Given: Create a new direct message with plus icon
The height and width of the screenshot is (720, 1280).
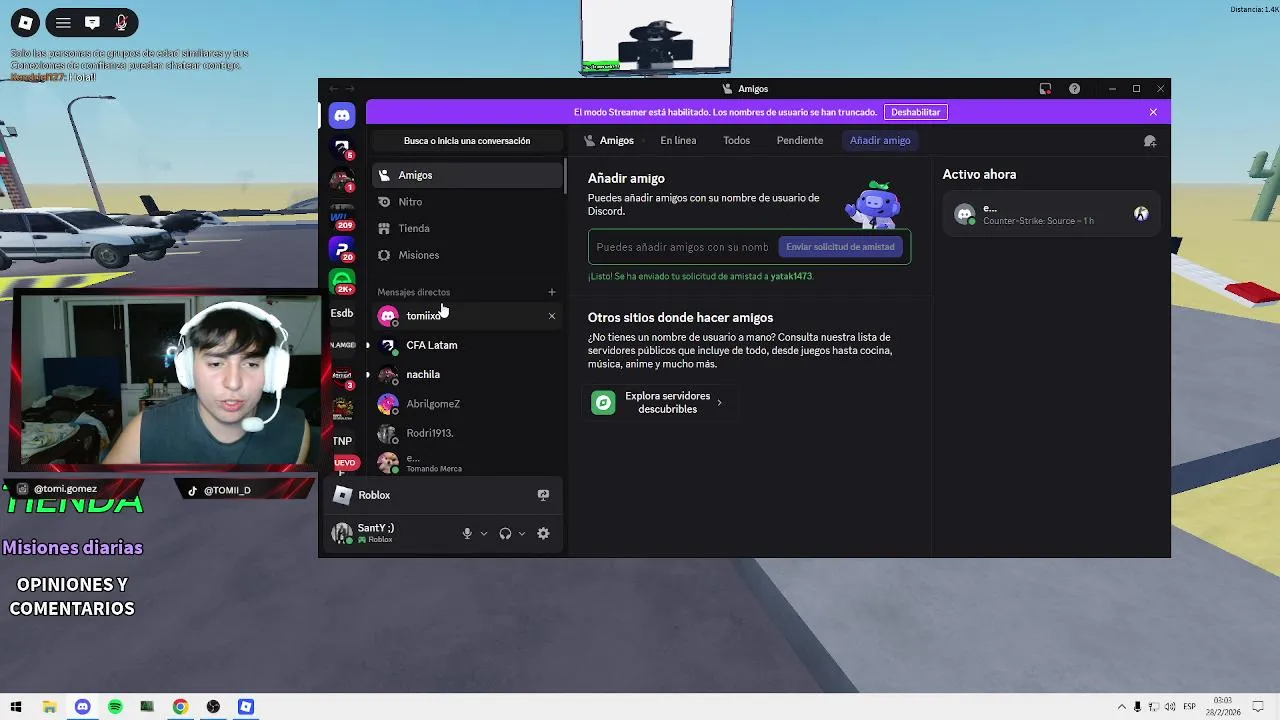Looking at the screenshot, I should 551,292.
